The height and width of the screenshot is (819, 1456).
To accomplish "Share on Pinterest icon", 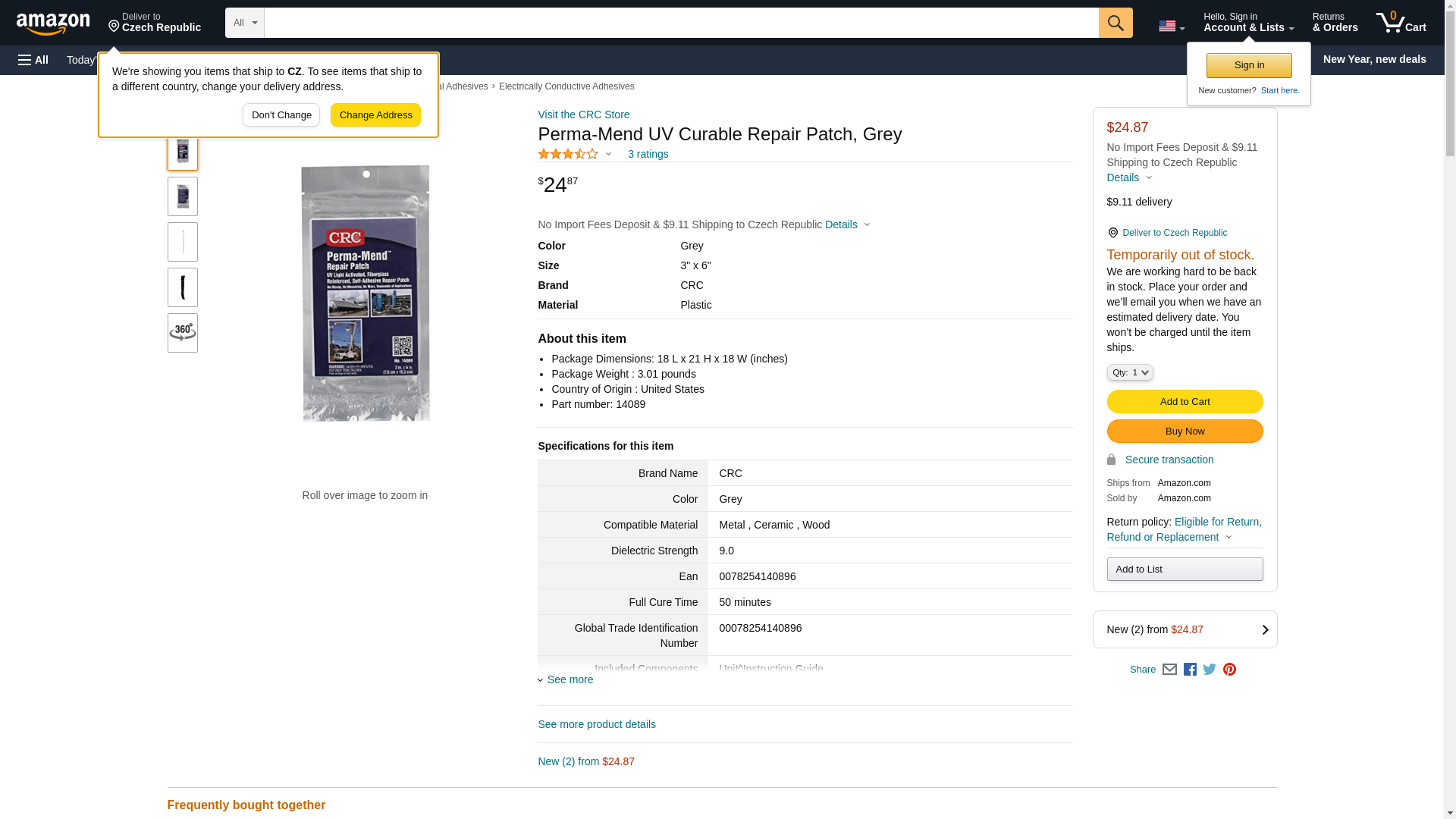I will point(1229,670).
